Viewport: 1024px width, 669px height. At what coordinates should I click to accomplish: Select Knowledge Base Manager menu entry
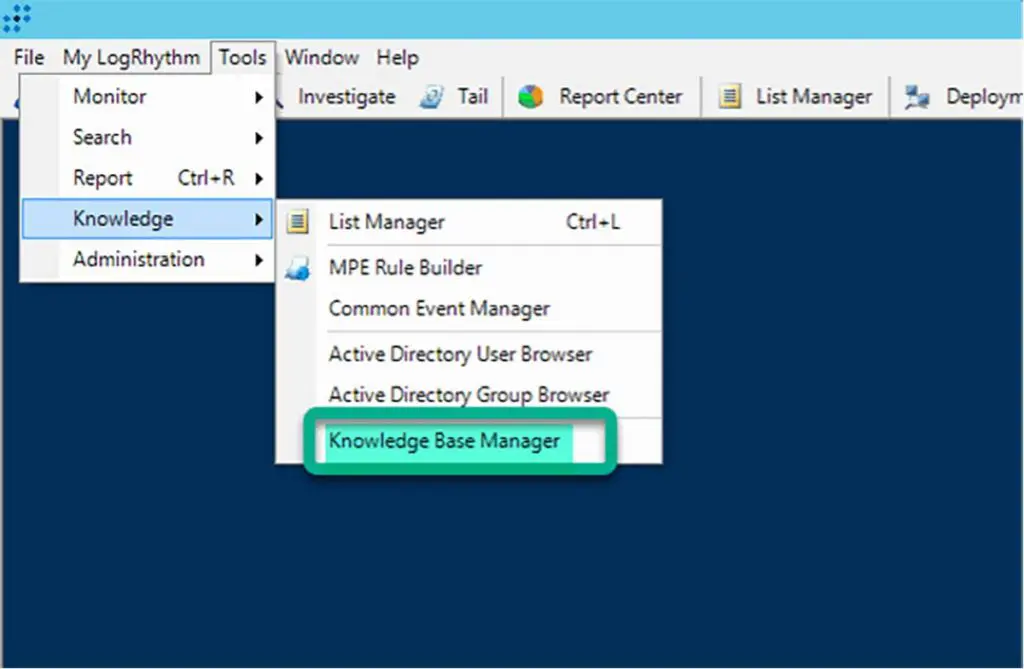[444, 441]
